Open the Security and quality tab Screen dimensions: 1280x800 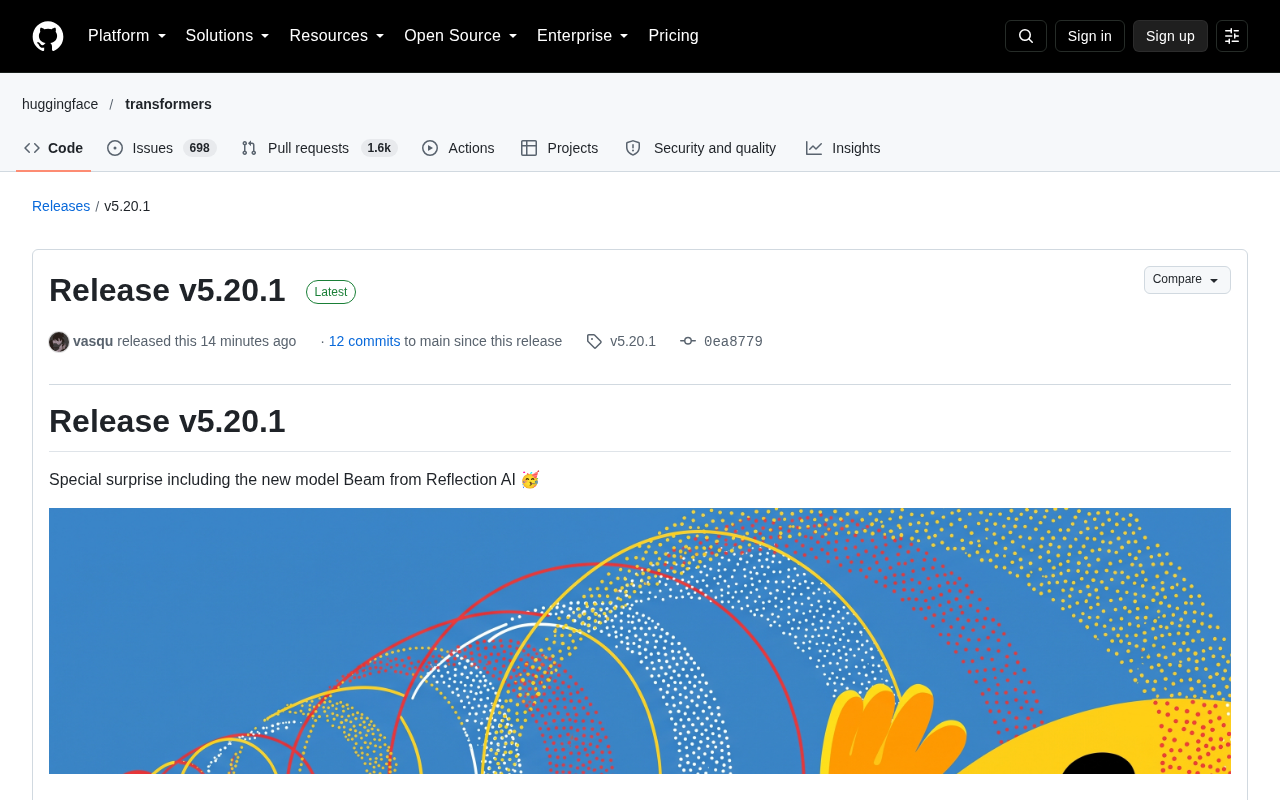[x=701, y=148]
